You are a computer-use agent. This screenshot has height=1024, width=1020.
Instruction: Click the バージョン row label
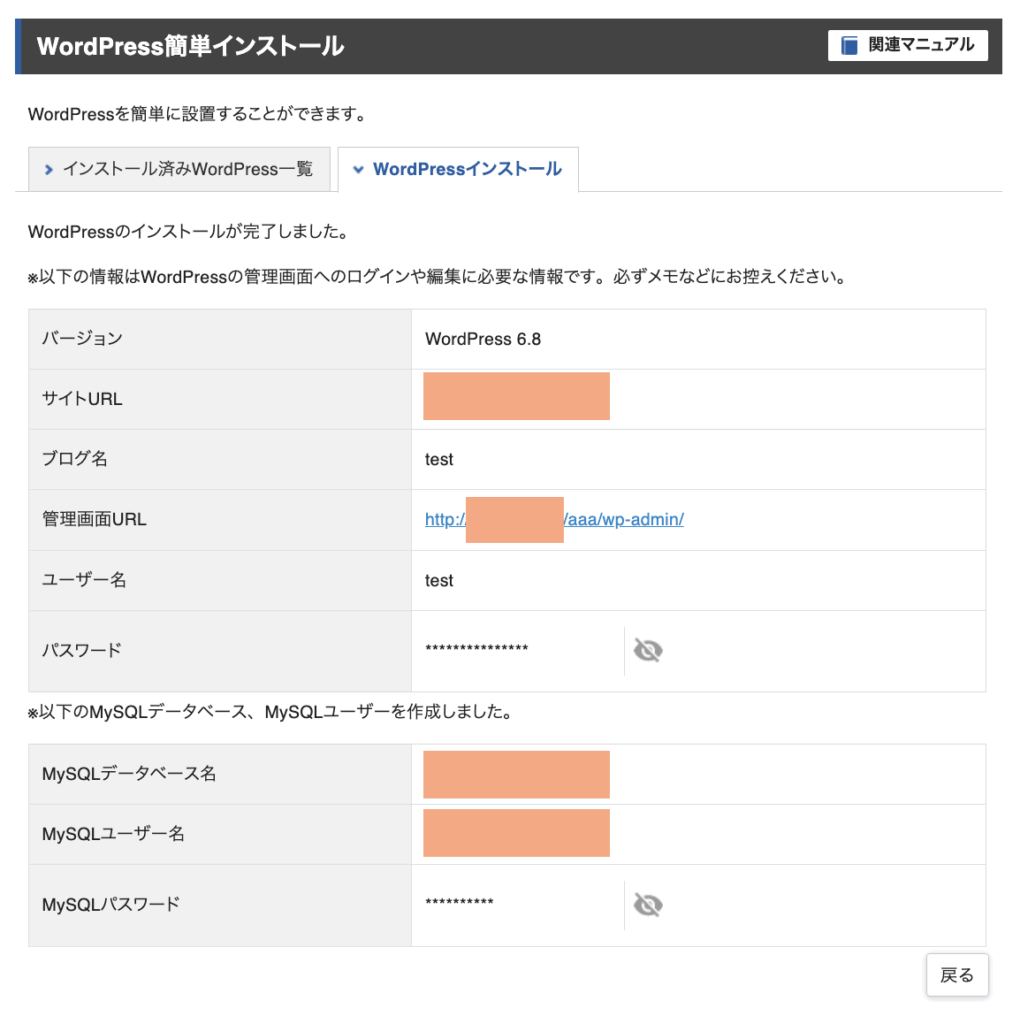click(82, 338)
